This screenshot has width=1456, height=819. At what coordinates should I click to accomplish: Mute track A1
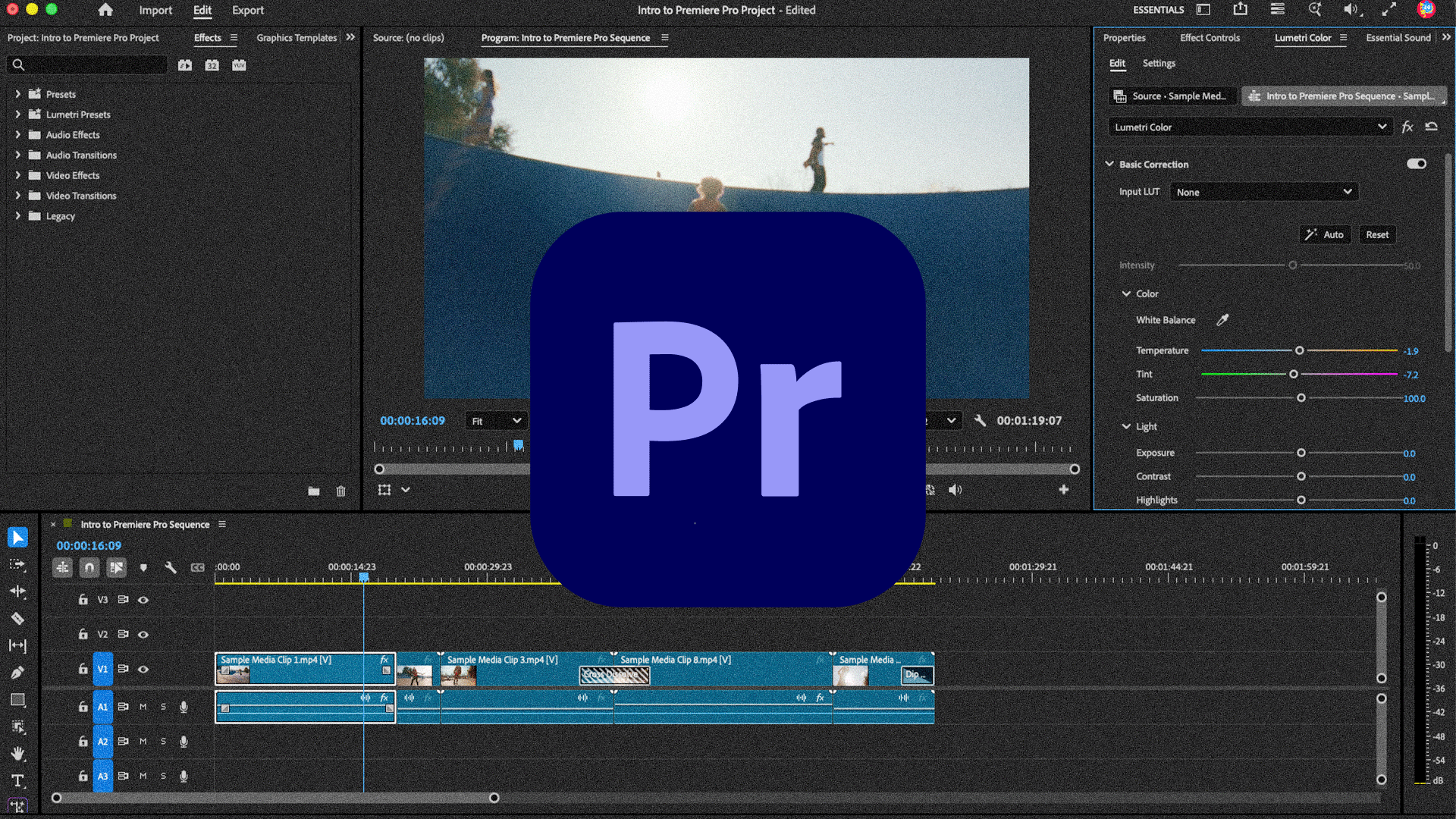tap(143, 707)
